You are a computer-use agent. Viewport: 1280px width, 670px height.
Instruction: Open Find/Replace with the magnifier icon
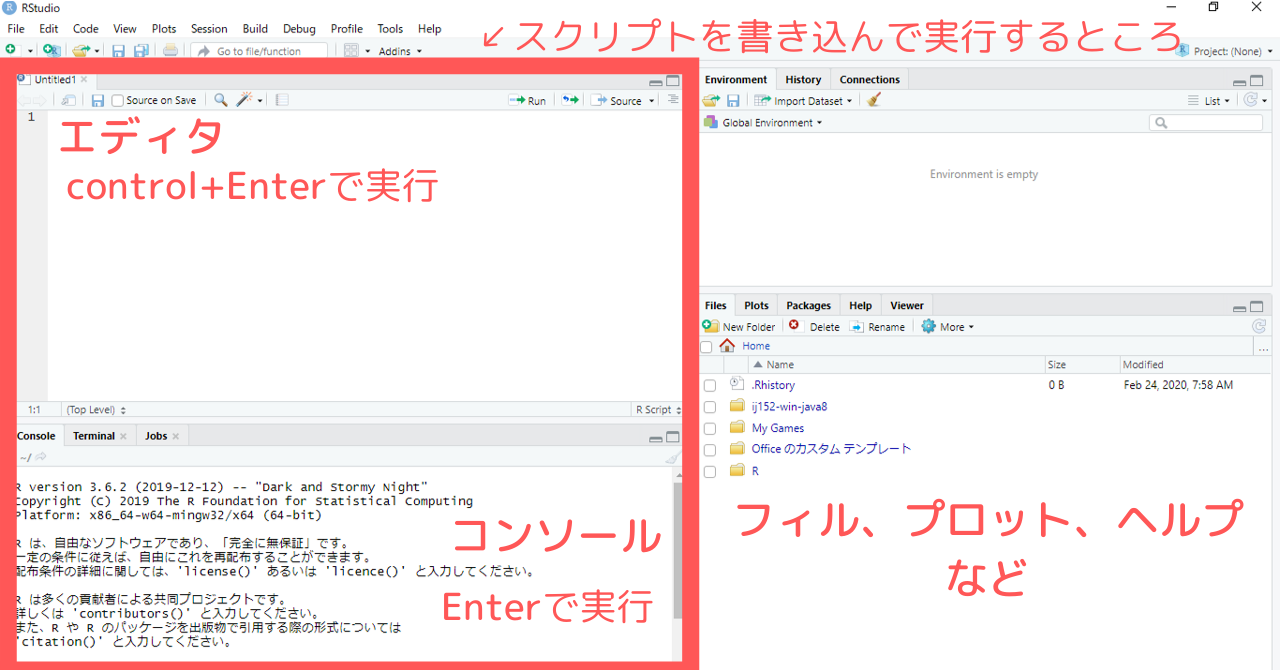click(x=219, y=99)
